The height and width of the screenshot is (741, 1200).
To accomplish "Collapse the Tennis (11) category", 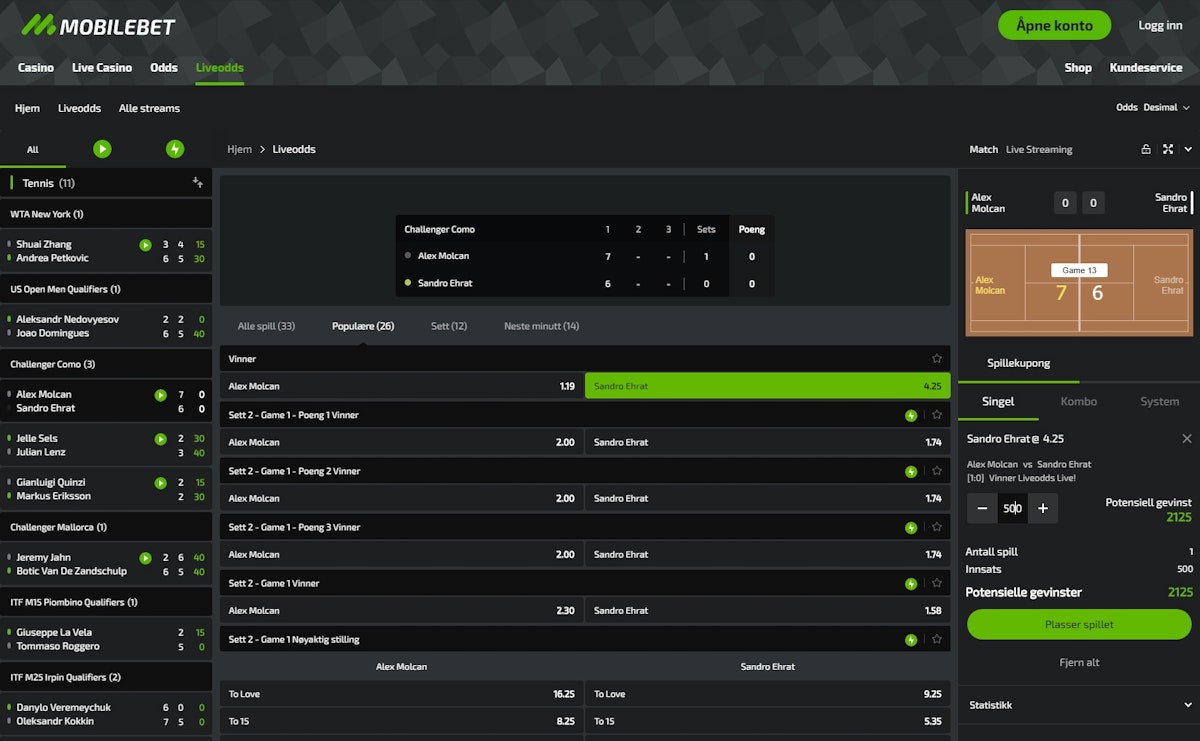I will [x=106, y=183].
